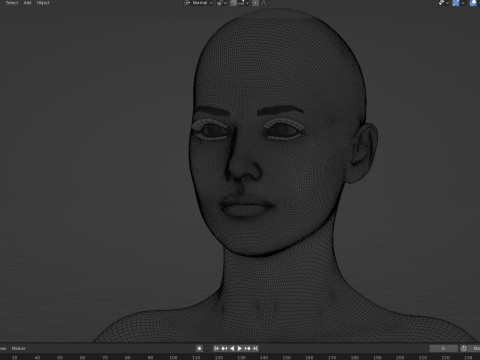Jump to next keyframe
This screenshot has width=480, height=360.
click(247, 348)
